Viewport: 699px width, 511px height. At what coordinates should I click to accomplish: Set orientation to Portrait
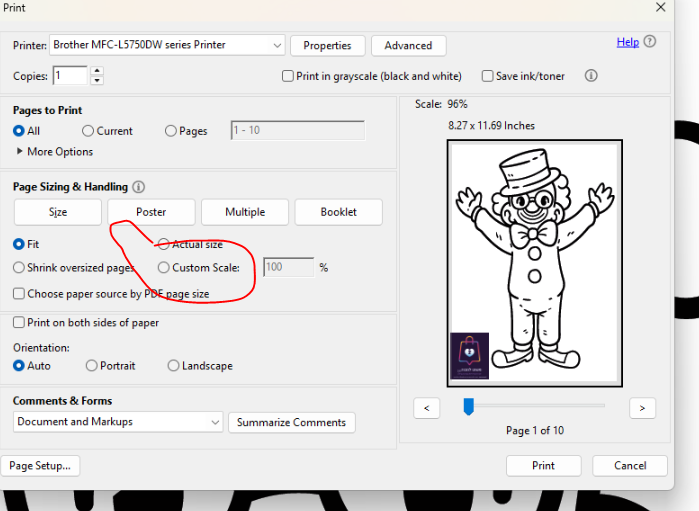tap(91, 366)
